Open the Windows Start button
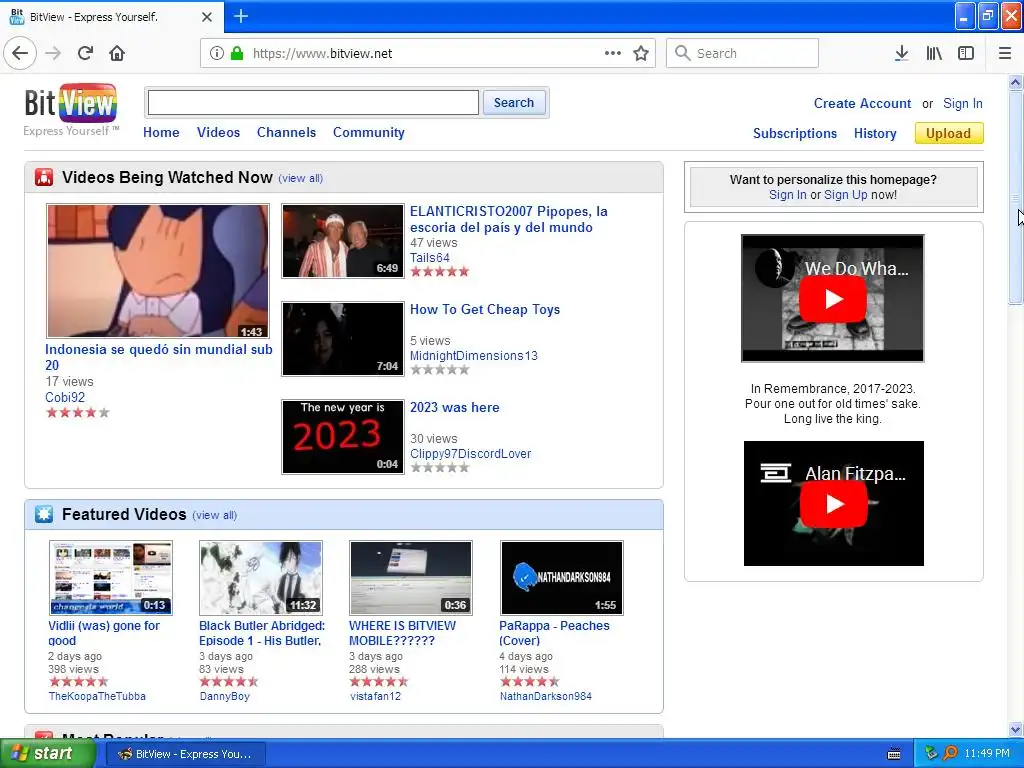The image size is (1024, 768). 47,754
